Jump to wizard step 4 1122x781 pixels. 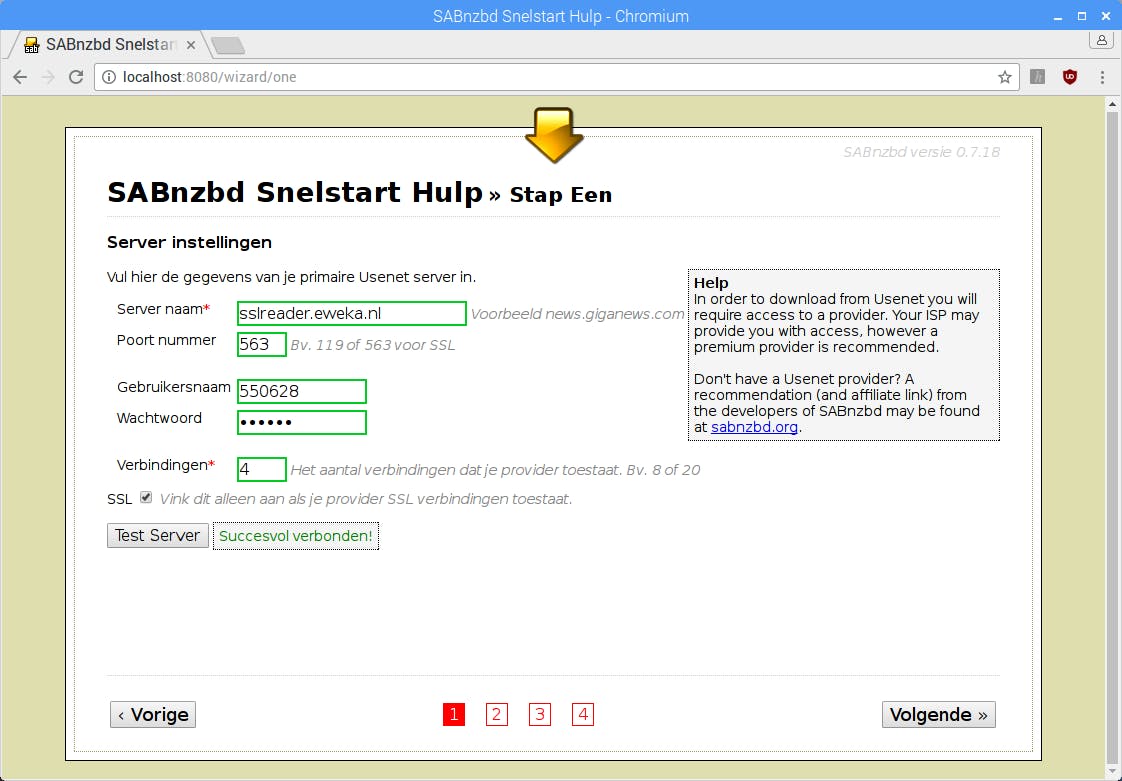pos(582,714)
